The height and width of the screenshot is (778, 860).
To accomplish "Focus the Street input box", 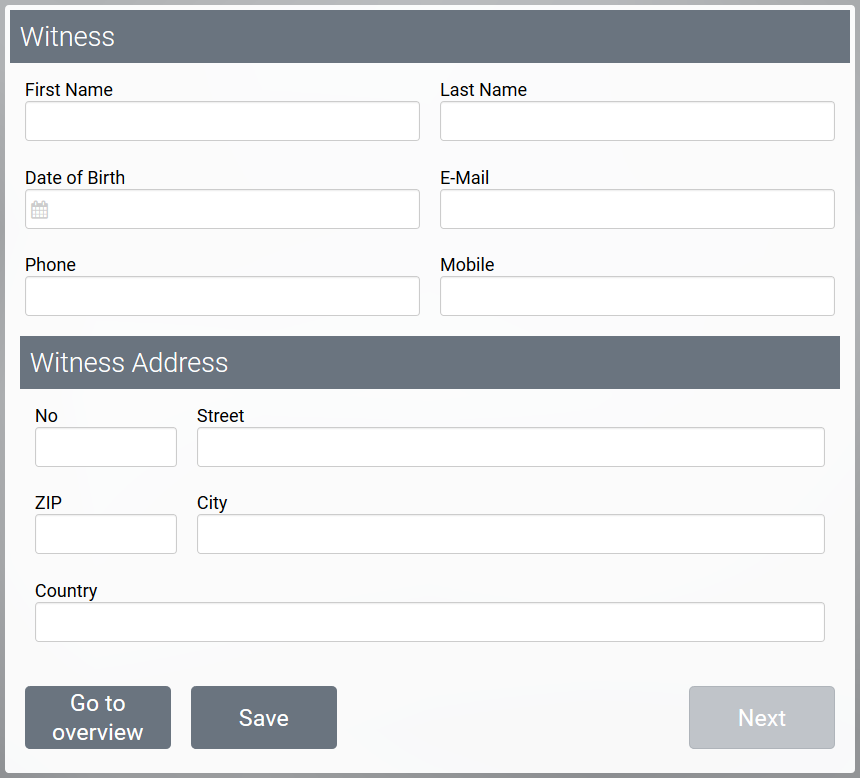I will click(x=510, y=447).
